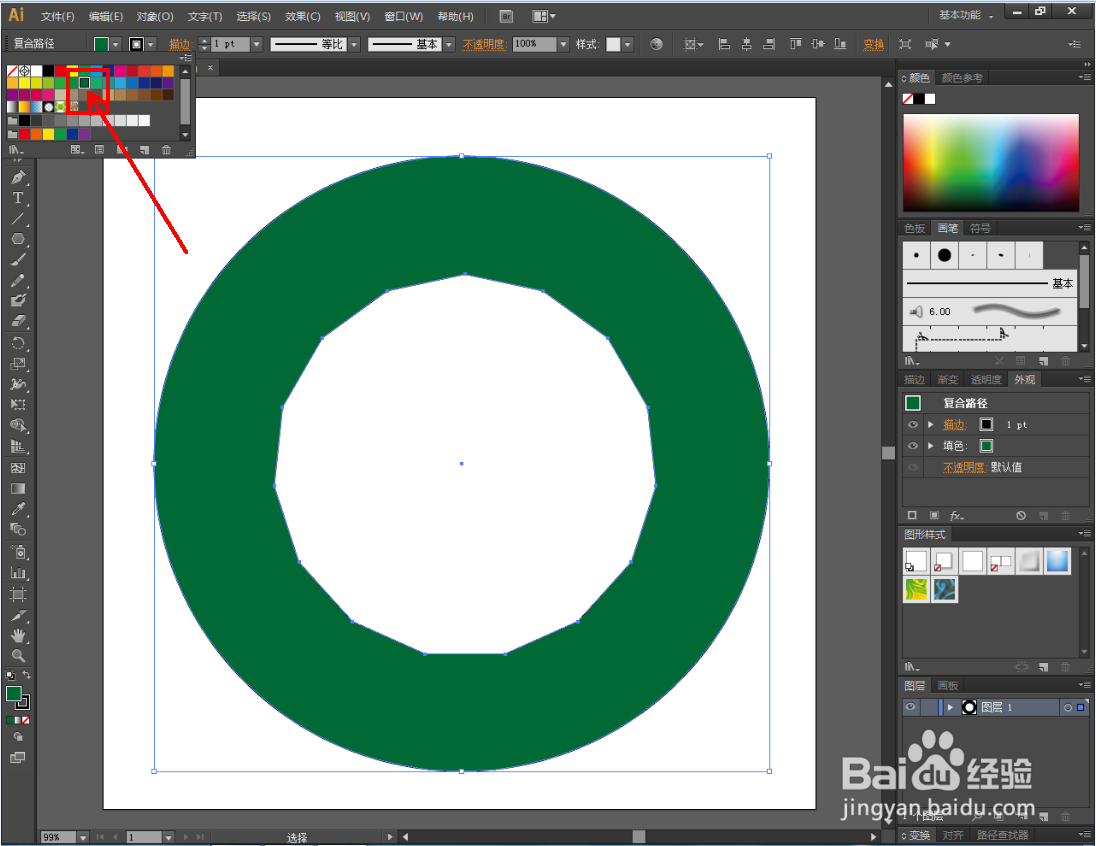Switch to the 画板 tab
The height and width of the screenshot is (846, 1096).
click(x=947, y=685)
